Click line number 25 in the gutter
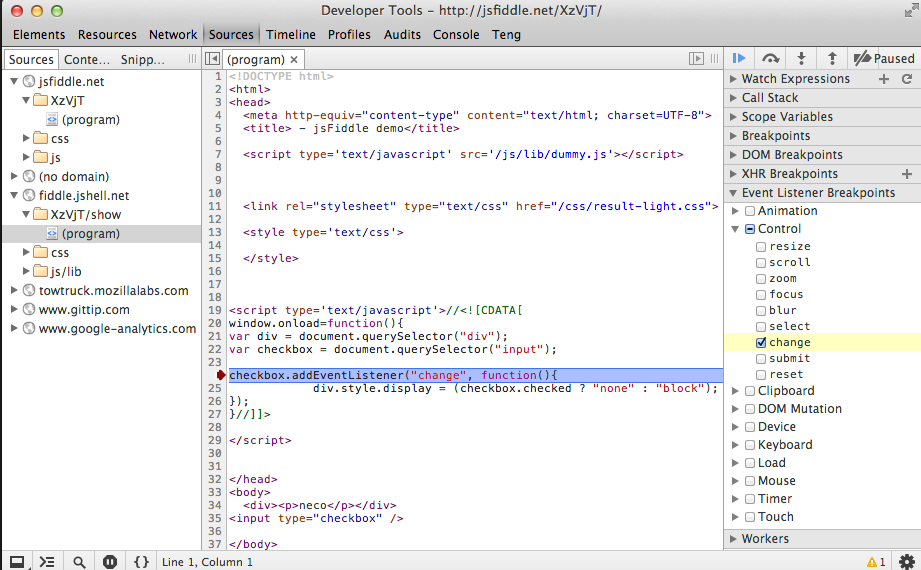The width and height of the screenshot is (921, 570). 215,388
